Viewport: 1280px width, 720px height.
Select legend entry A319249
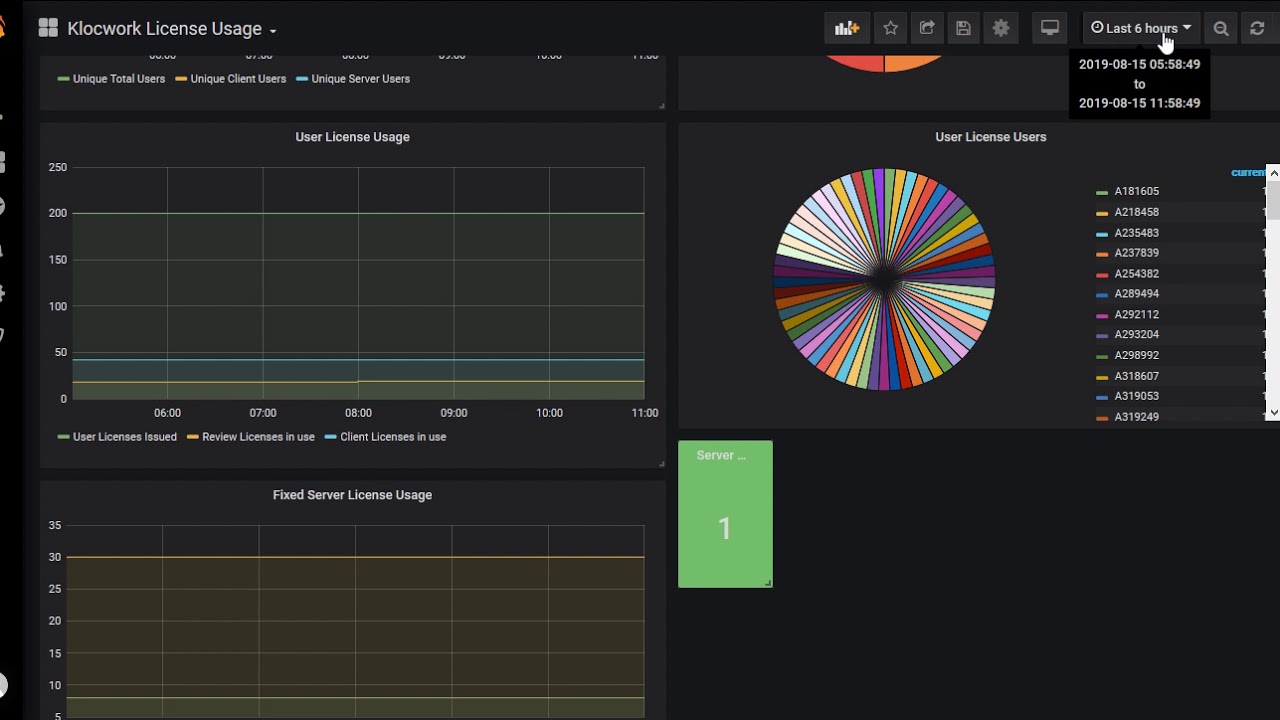(1136, 417)
